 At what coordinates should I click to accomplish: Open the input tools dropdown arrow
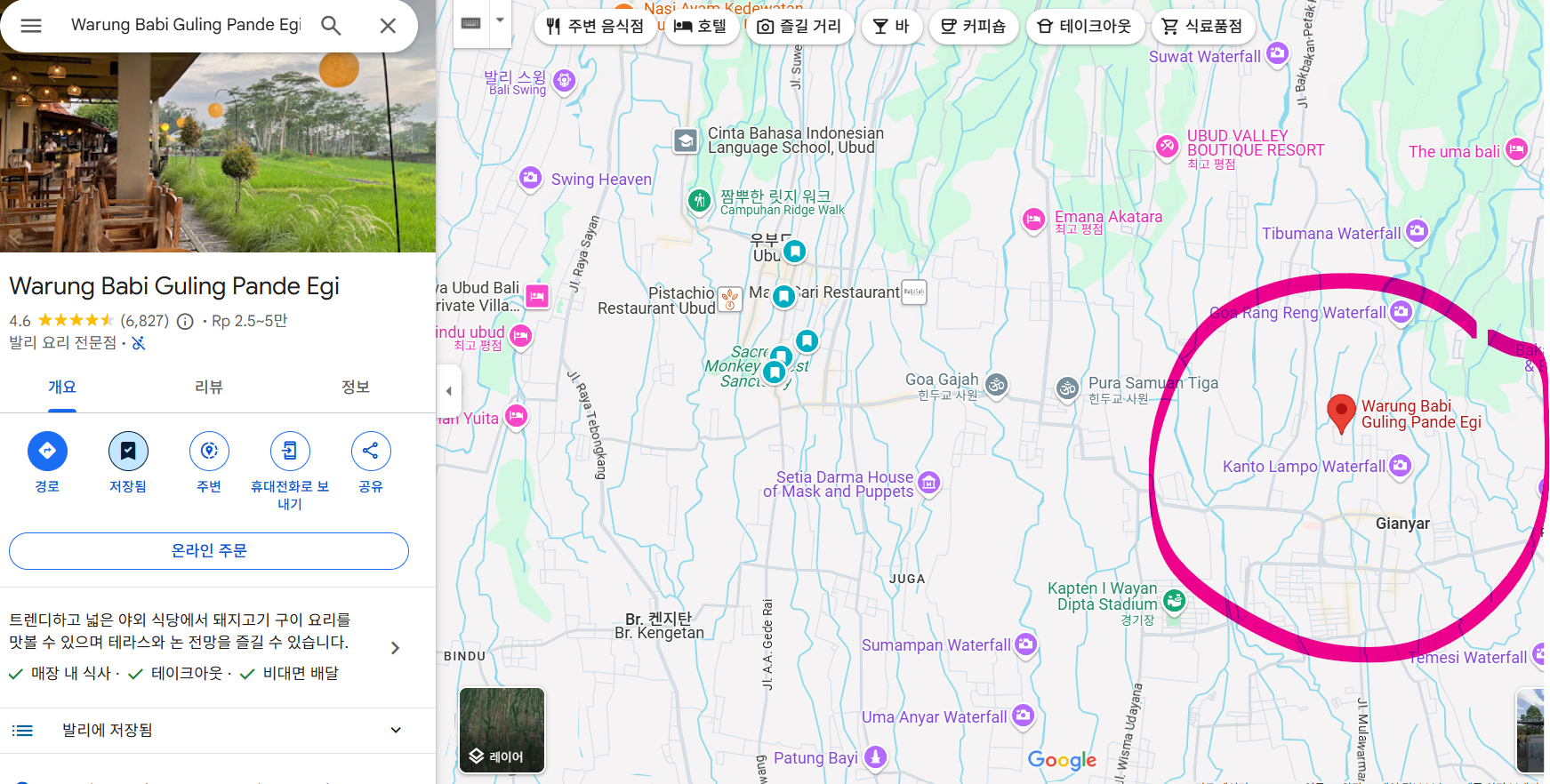tap(500, 20)
